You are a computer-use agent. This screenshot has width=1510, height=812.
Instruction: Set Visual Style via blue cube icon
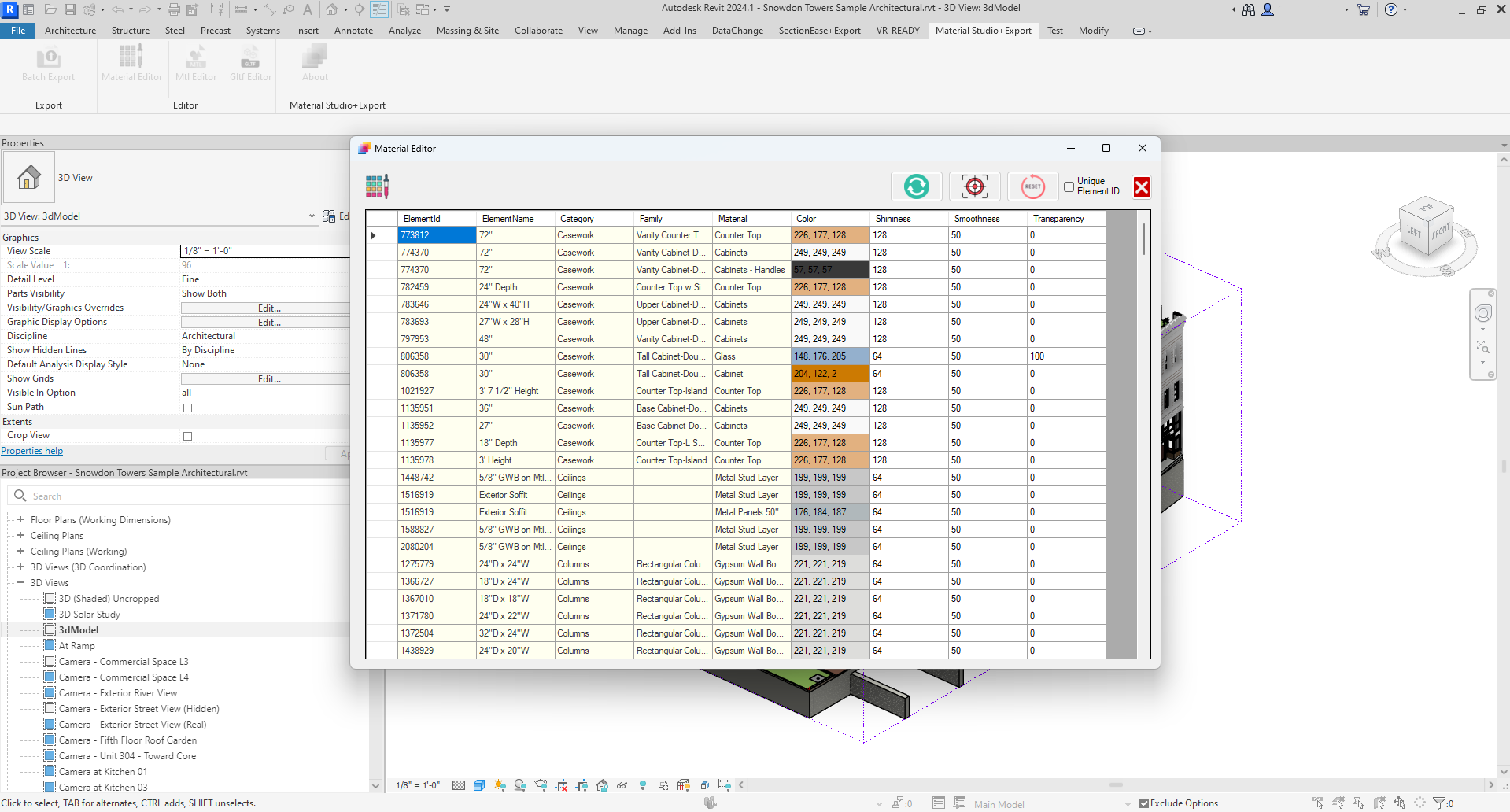[x=479, y=785]
